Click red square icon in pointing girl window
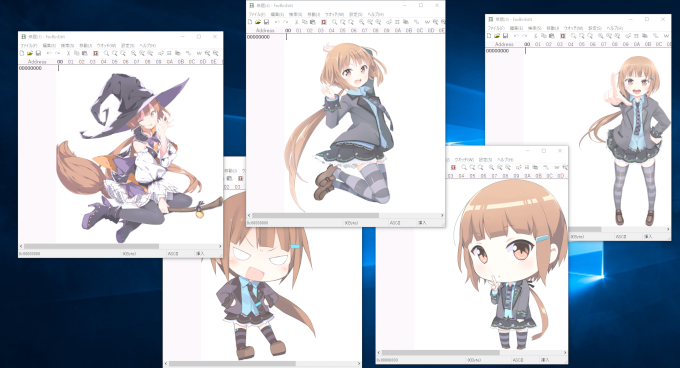Screen dimensions: 680x368 [563, 36]
